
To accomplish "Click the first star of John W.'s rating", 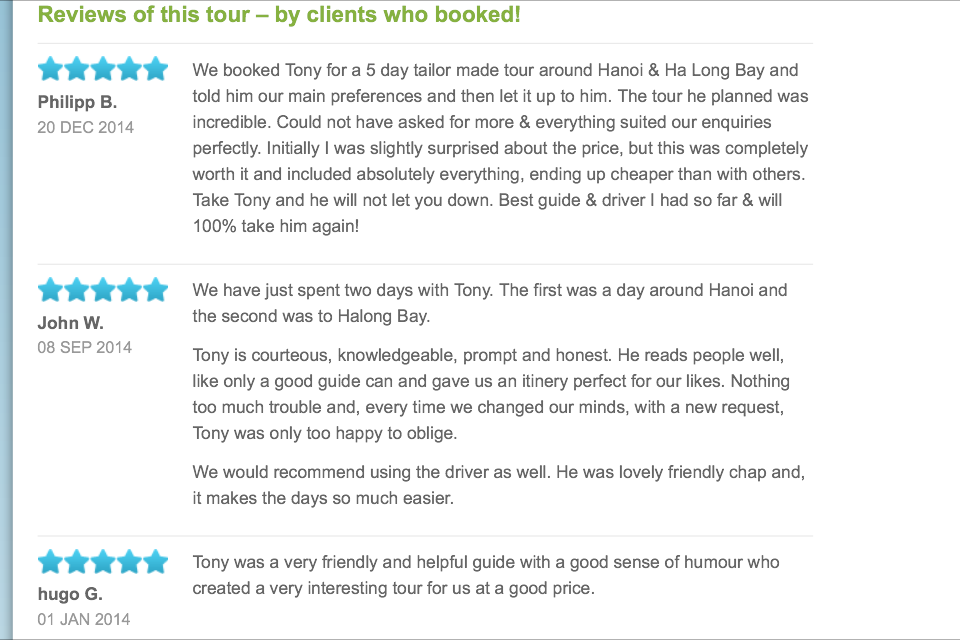I will (x=50, y=290).
